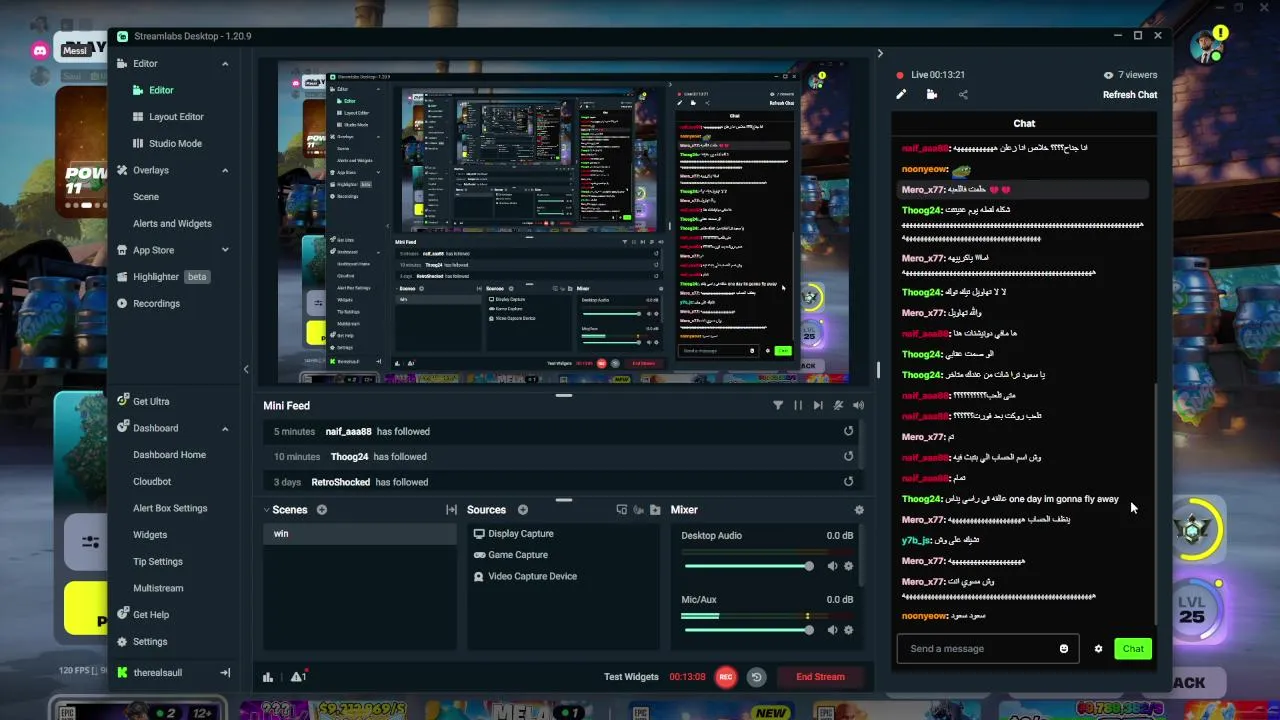
Task: Open the Scene overlays page
Action: (x=146, y=197)
